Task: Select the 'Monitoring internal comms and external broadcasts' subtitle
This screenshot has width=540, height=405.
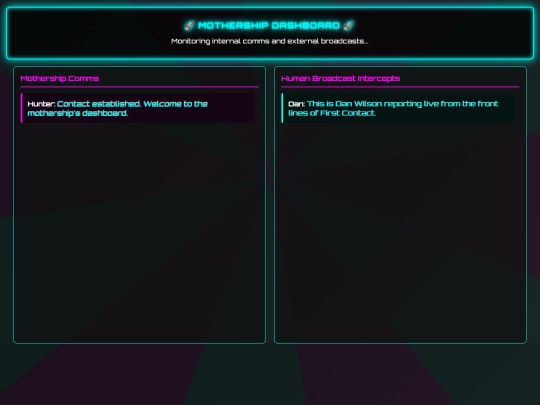Action: (269, 41)
